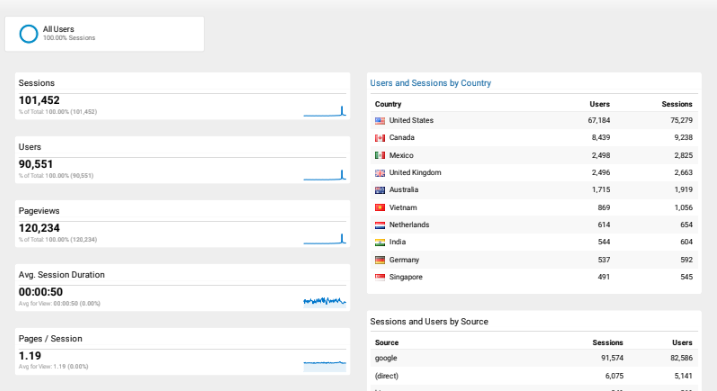
Task: Click the Users sparkline chart
Action: [x=325, y=175]
